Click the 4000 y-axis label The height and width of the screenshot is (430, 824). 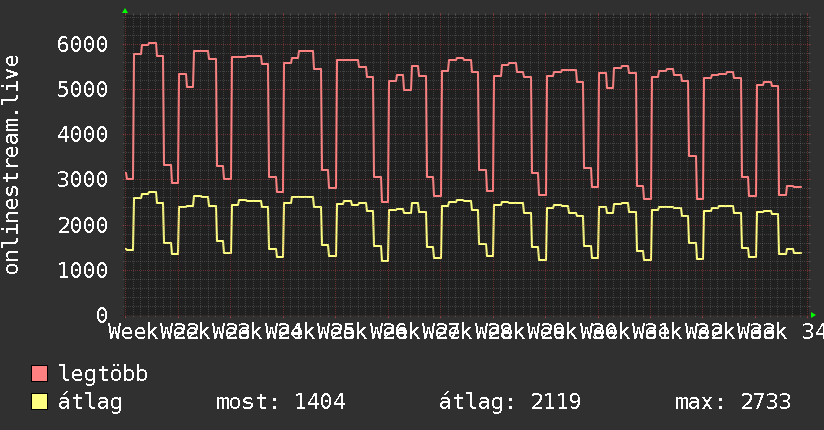[x=83, y=135]
